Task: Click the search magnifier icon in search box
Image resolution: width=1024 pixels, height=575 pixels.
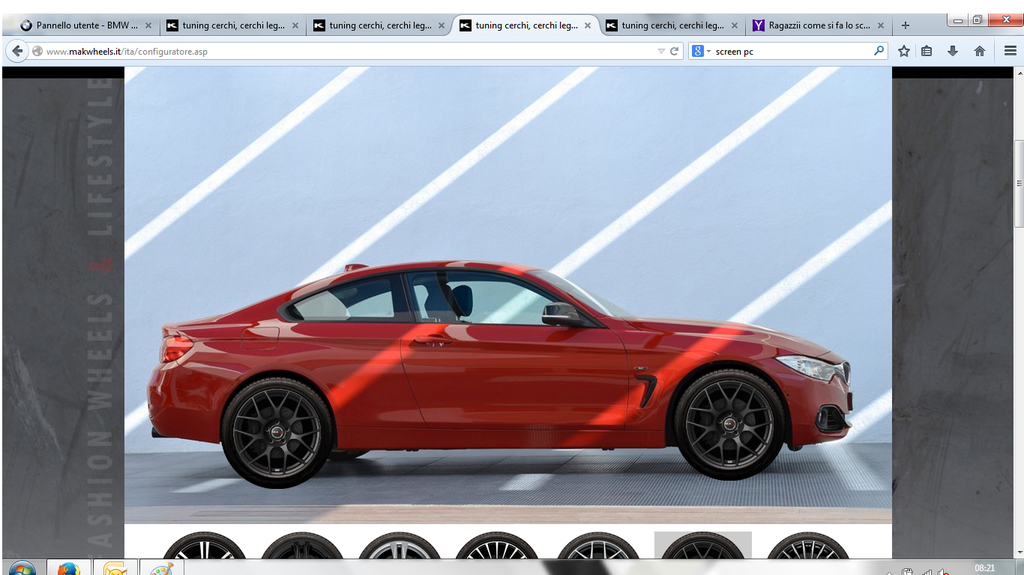Action: tap(879, 51)
